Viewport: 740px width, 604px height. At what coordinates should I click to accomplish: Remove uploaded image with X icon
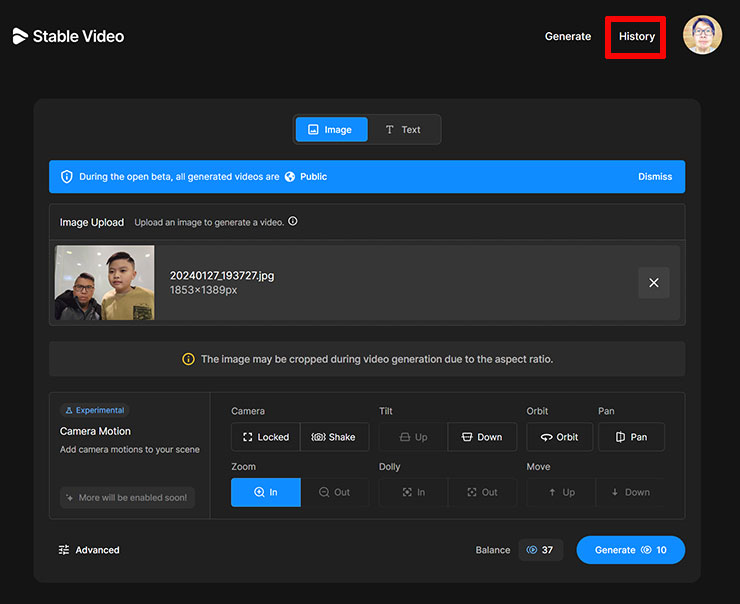click(x=654, y=283)
